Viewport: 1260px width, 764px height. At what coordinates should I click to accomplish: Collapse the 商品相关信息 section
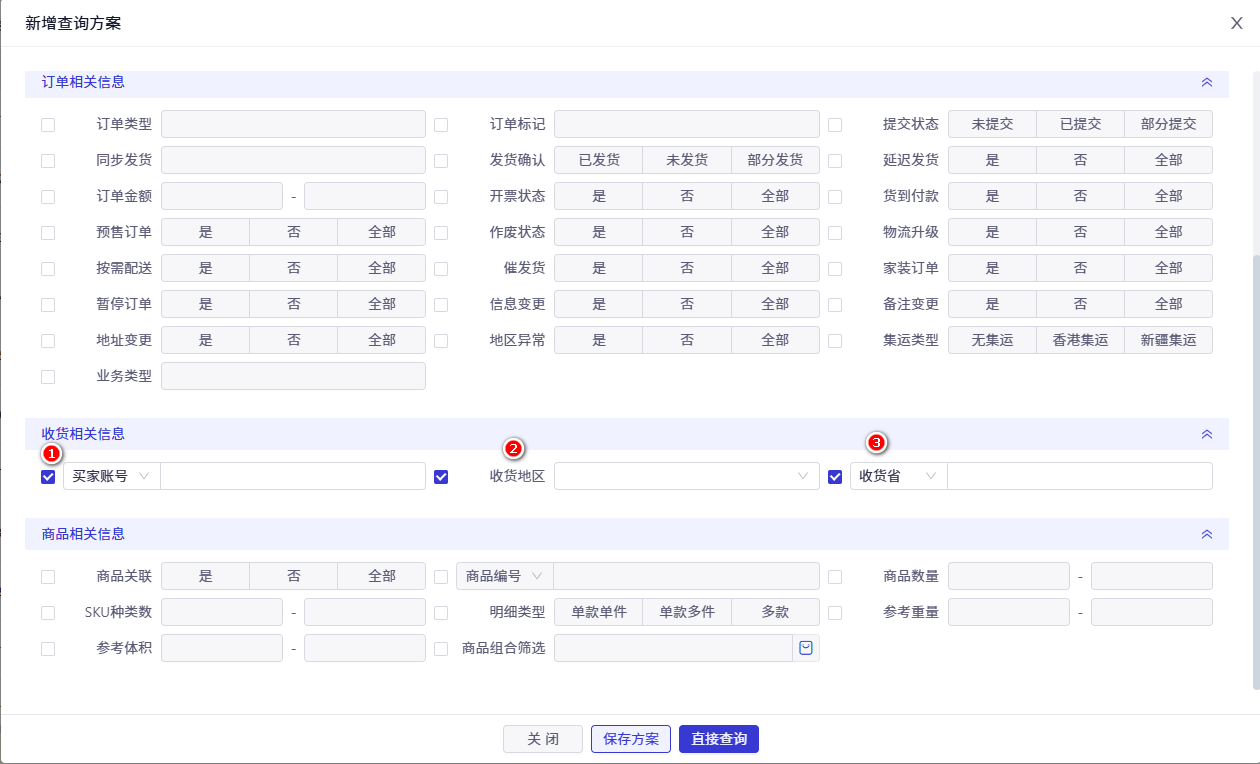(1207, 534)
